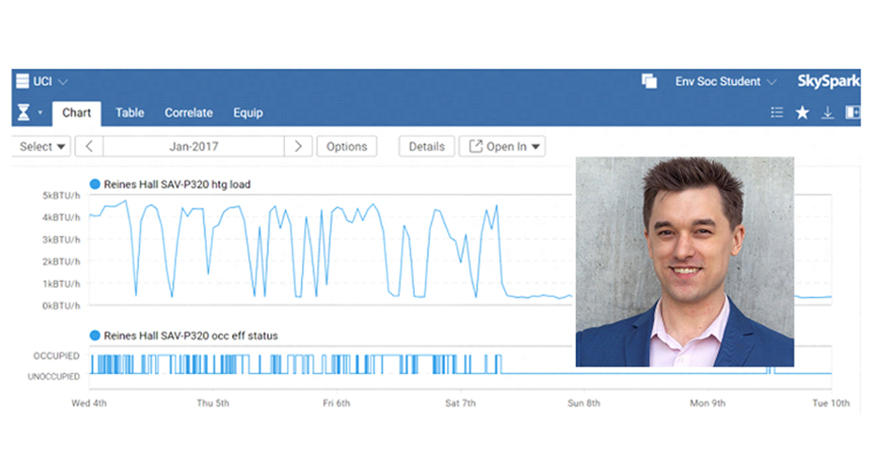Image resolution: width=870 pixels, height=450 pixels.
Task: Click the portrait photo thumbnail
Action: pyautogui.click(x=685, y=261)
